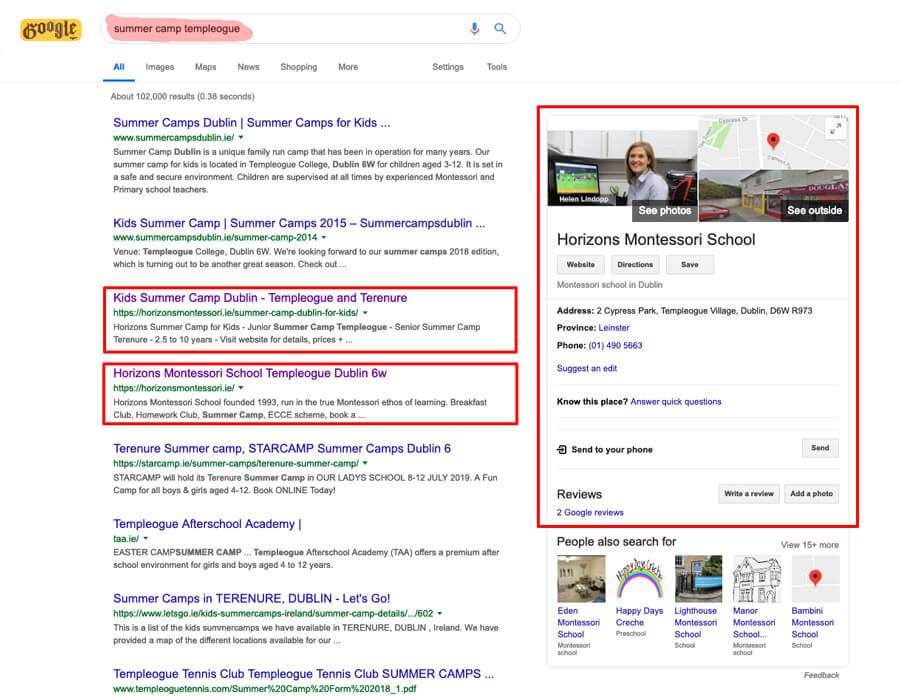Open Manor Montessori School sketch thumbnail
900x699 pixels.
[x=757, y=578]
